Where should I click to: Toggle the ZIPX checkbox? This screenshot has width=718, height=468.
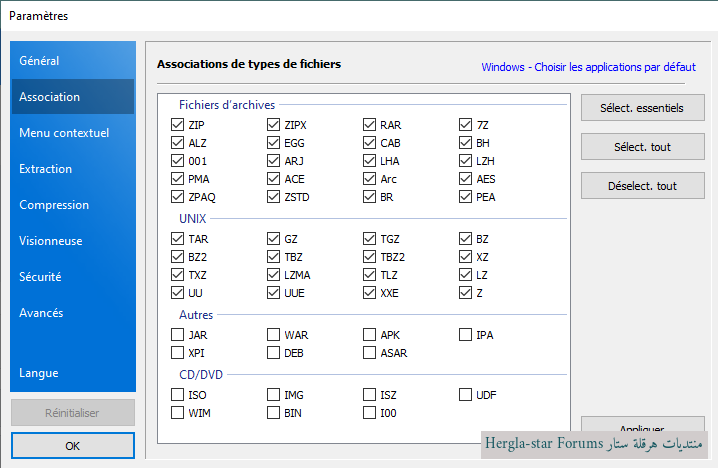pos(273,125)
